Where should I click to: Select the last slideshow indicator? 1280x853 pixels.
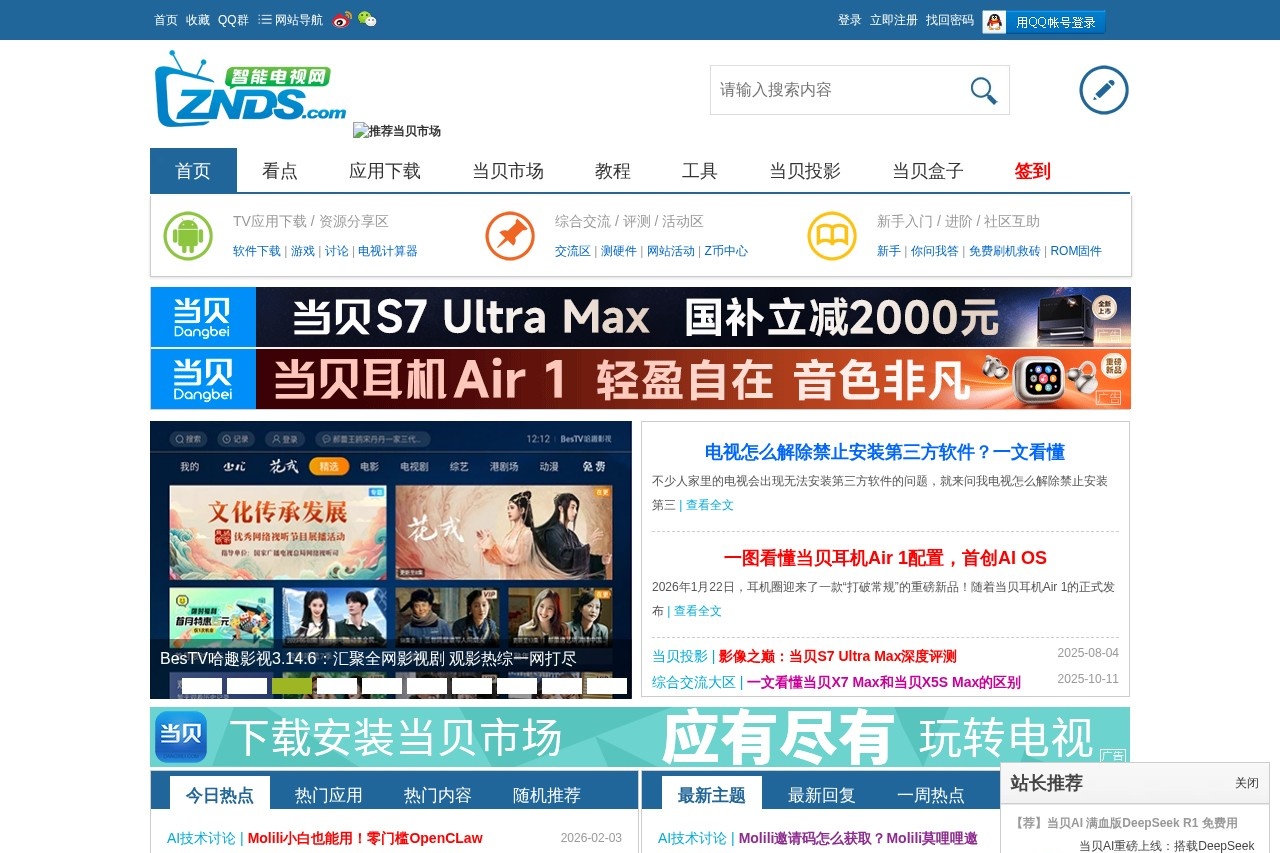607,686
